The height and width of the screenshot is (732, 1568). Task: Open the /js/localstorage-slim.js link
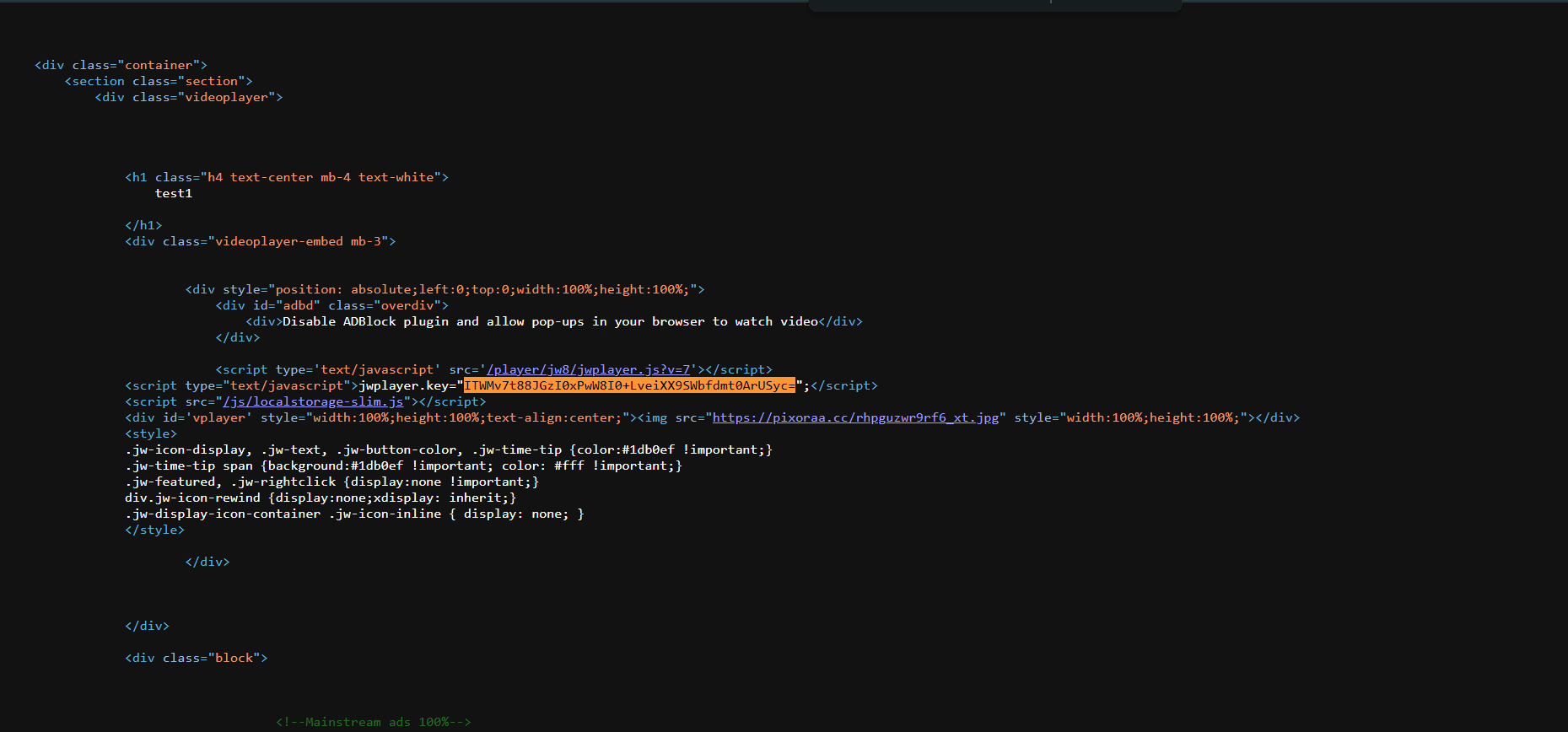coord(314,401)
